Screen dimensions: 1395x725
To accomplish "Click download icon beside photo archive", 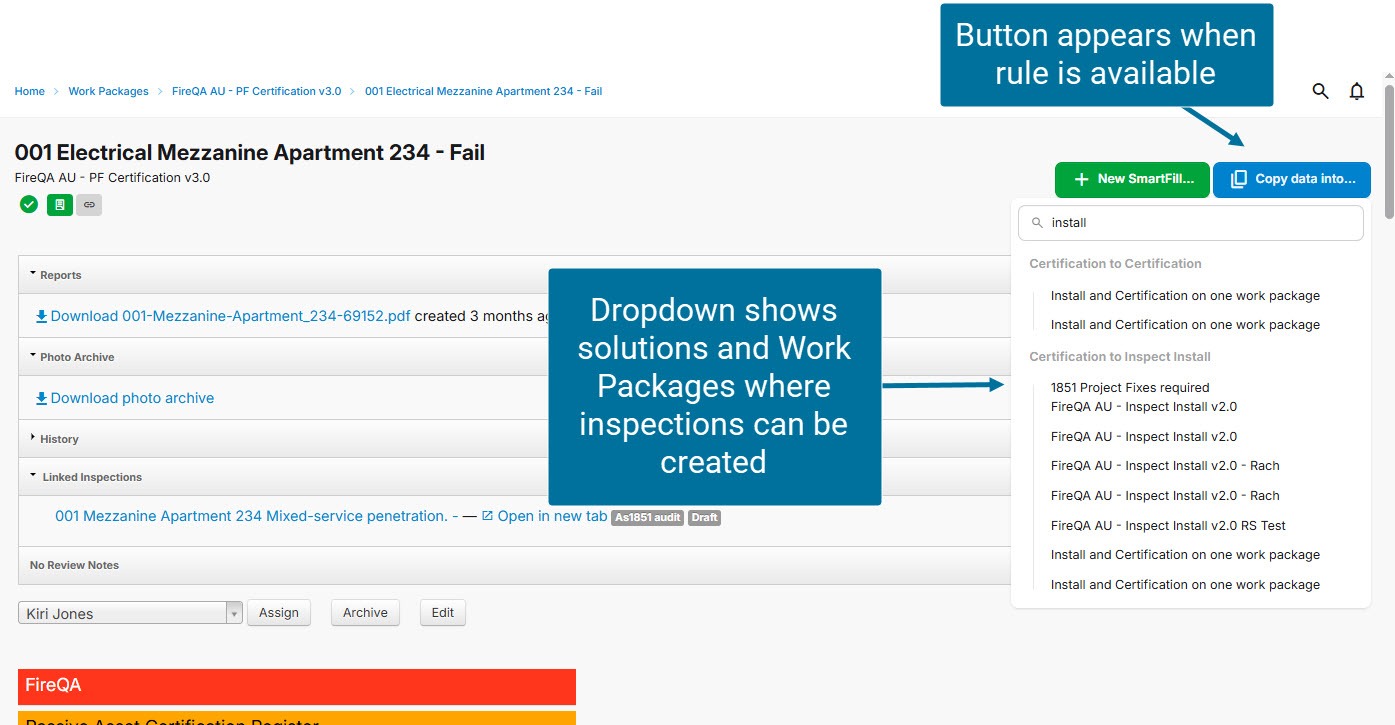I will (41, 398).
